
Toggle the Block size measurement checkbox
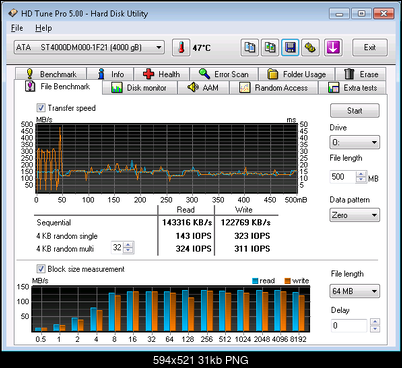click(41, 269)
